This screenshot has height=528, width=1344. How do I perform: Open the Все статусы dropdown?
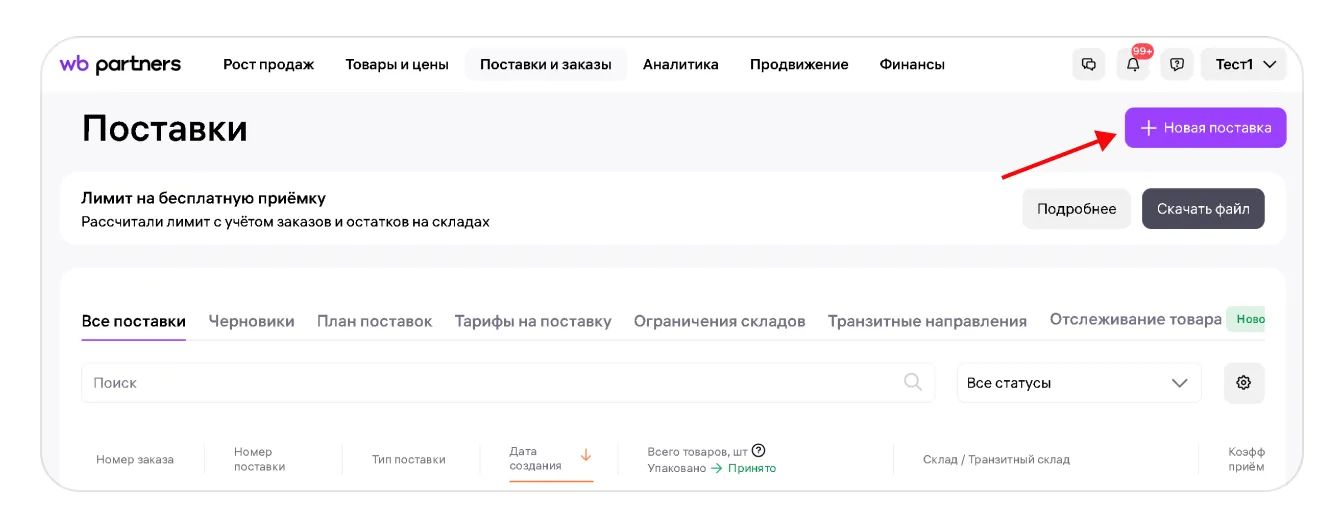[x=1078, y=383]
